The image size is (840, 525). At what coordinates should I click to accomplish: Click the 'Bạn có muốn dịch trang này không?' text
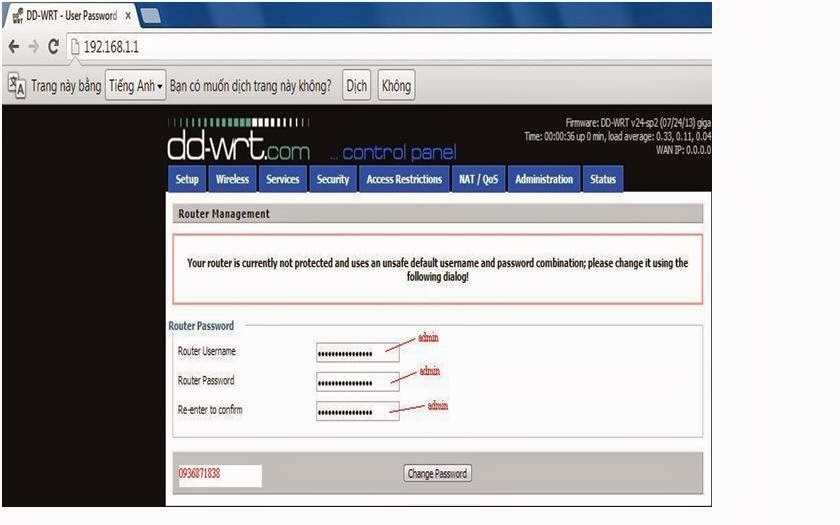coord(251,86)
